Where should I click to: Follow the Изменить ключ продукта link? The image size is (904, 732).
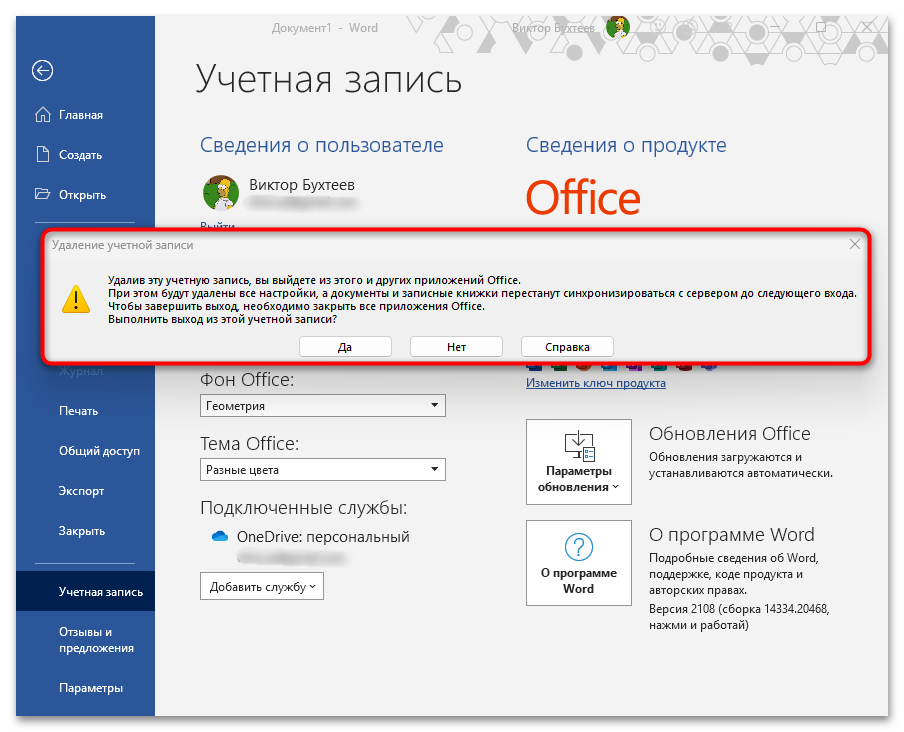click(595, 382)
